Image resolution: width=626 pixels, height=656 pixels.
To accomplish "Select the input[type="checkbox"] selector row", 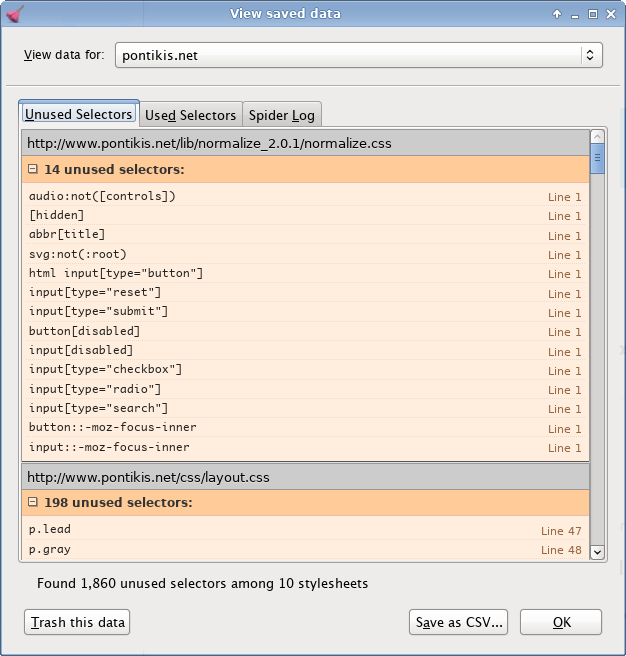I will click(x=305, y=370).
